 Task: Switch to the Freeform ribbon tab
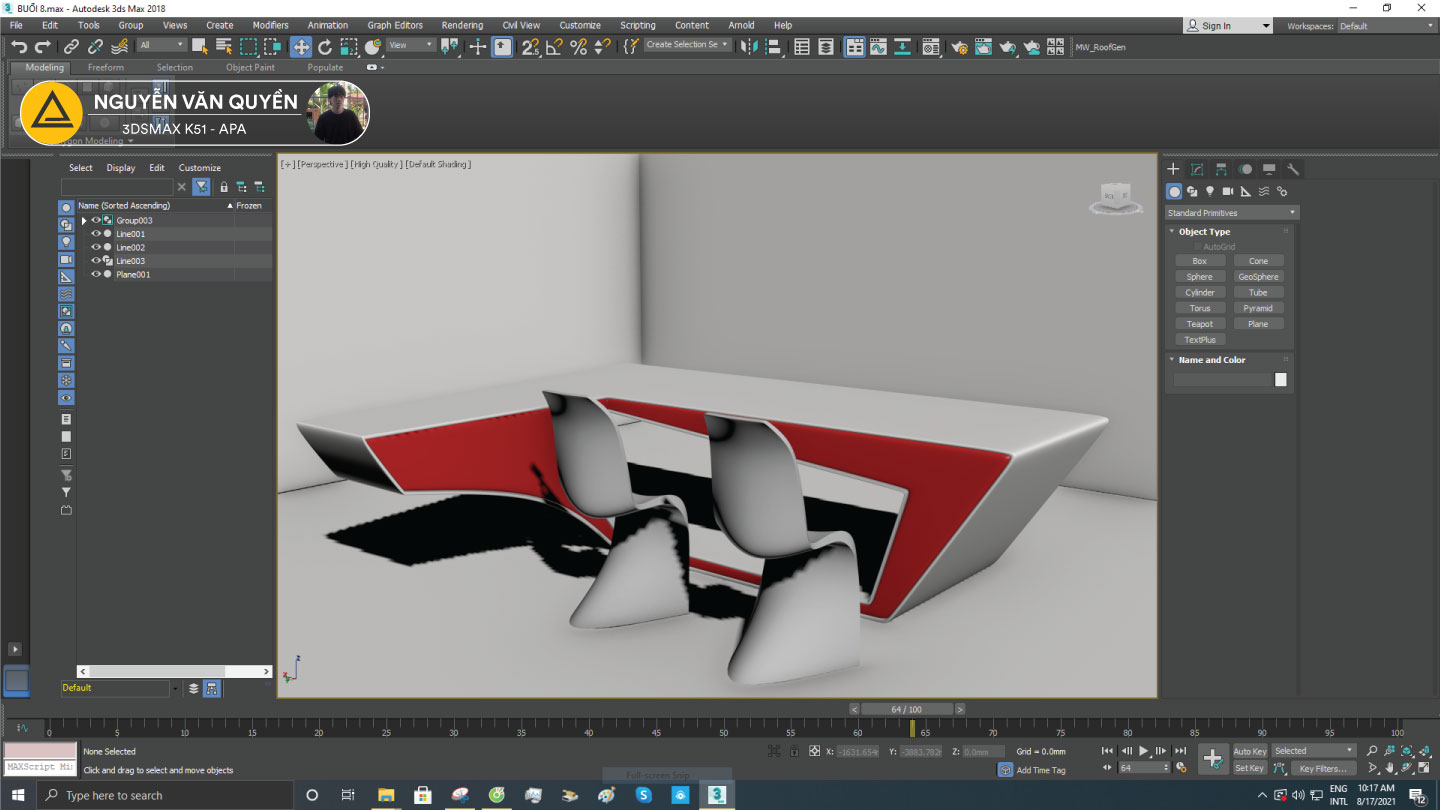click(x=106, y=68)
